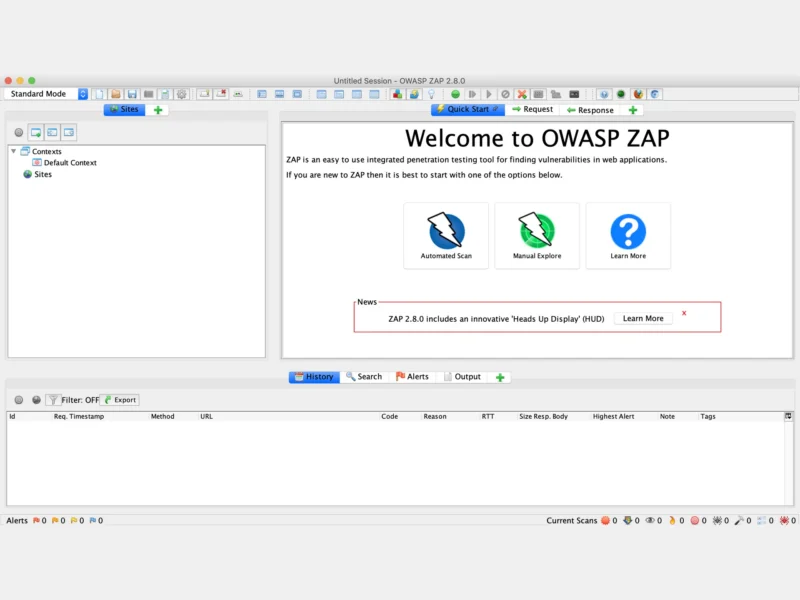Click the Snapshot Session icon

coord(148,94)
